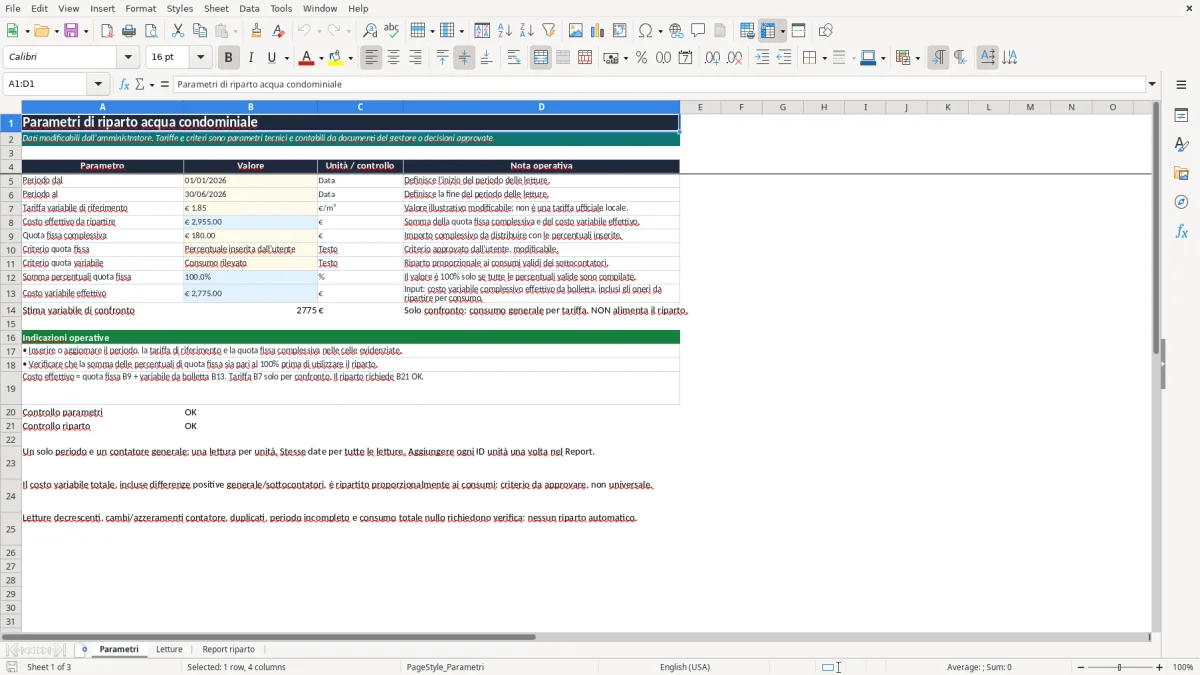Screen dimensions: 1200x675
Task: Increase cell indent
Action: click(x=762, y=58)
